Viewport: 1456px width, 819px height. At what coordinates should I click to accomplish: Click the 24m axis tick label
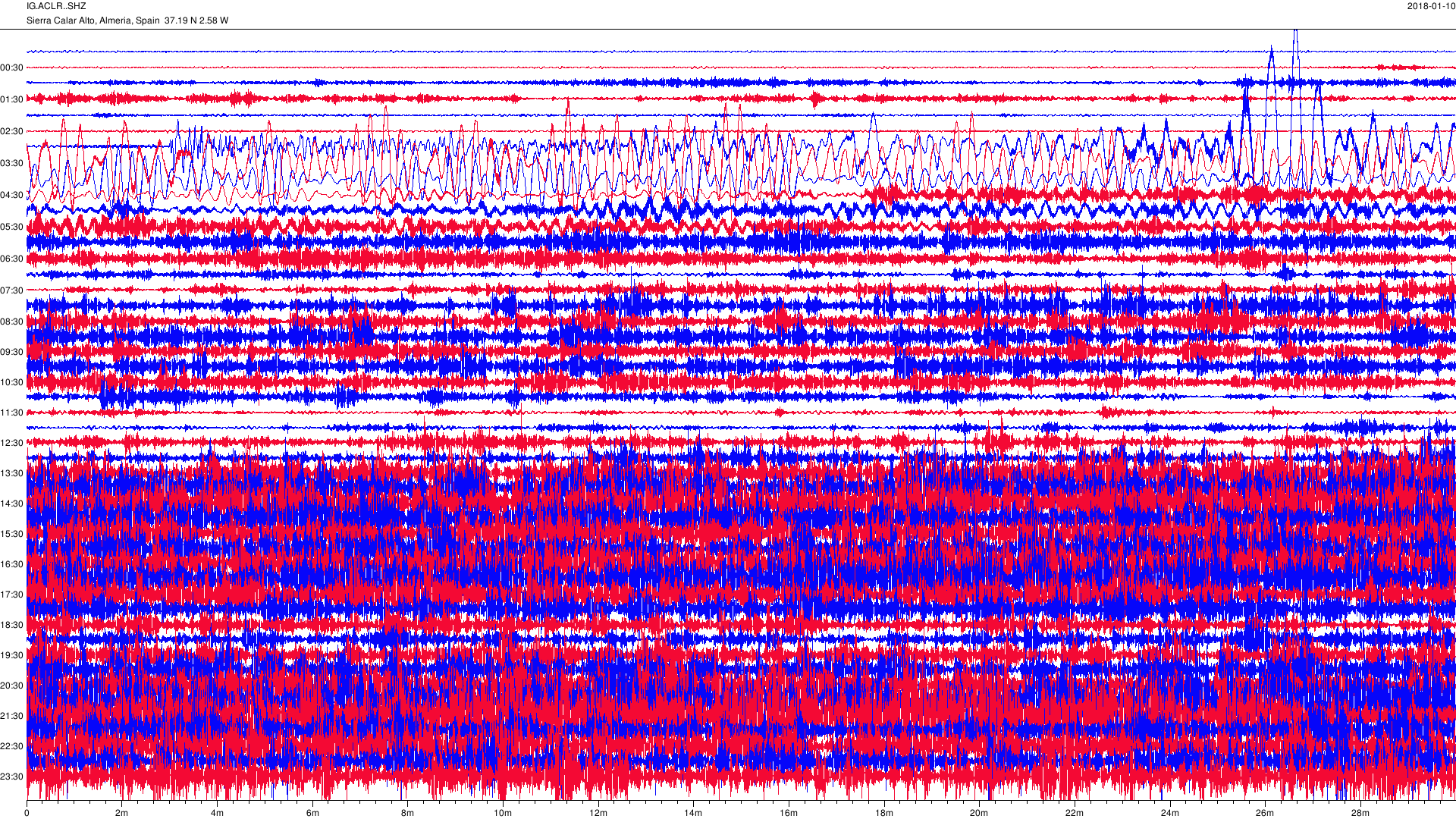pos(1170,813)
